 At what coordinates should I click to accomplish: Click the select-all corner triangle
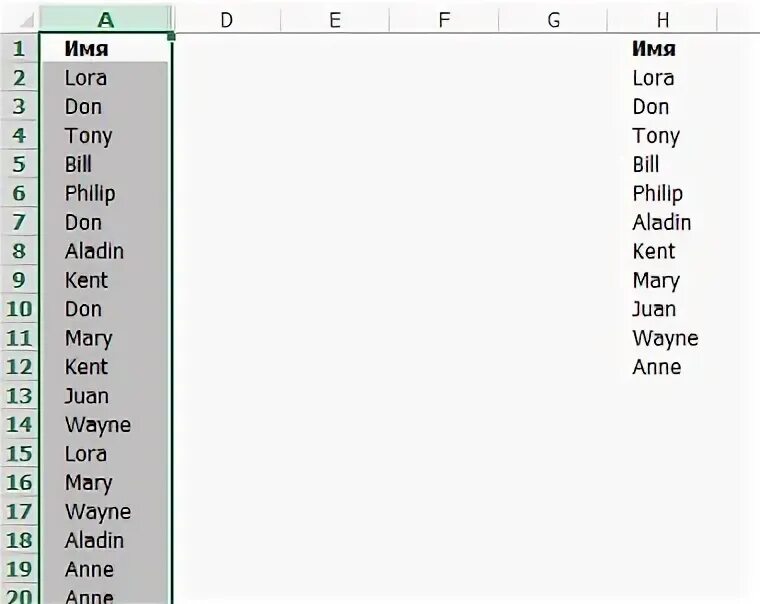(x=26, y=22)
